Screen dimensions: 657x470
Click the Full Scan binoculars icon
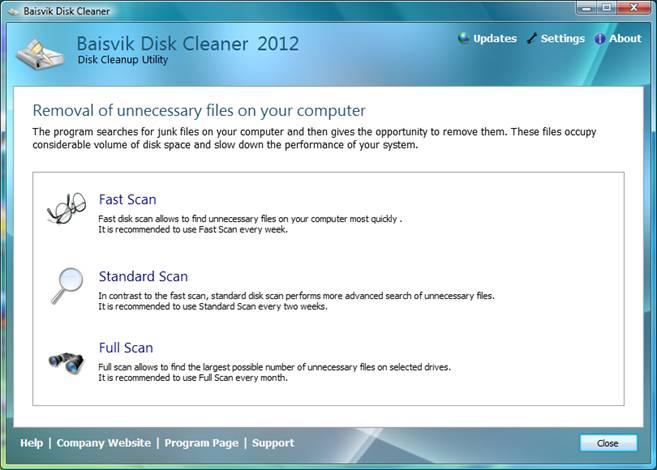tap(66, 362)
